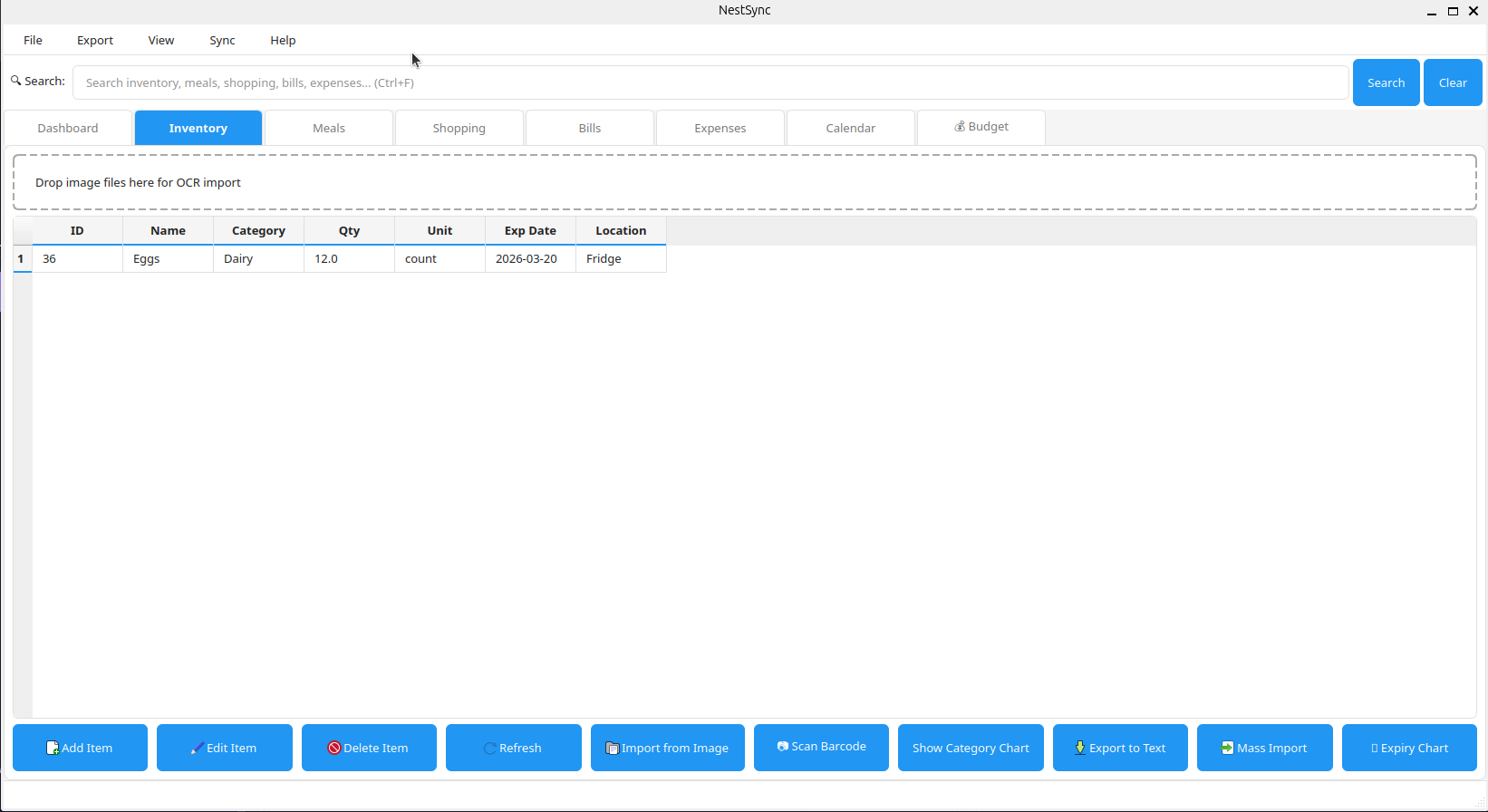Select row header number 1
This screenshot has width=1488, height=812.
point(23,258)
